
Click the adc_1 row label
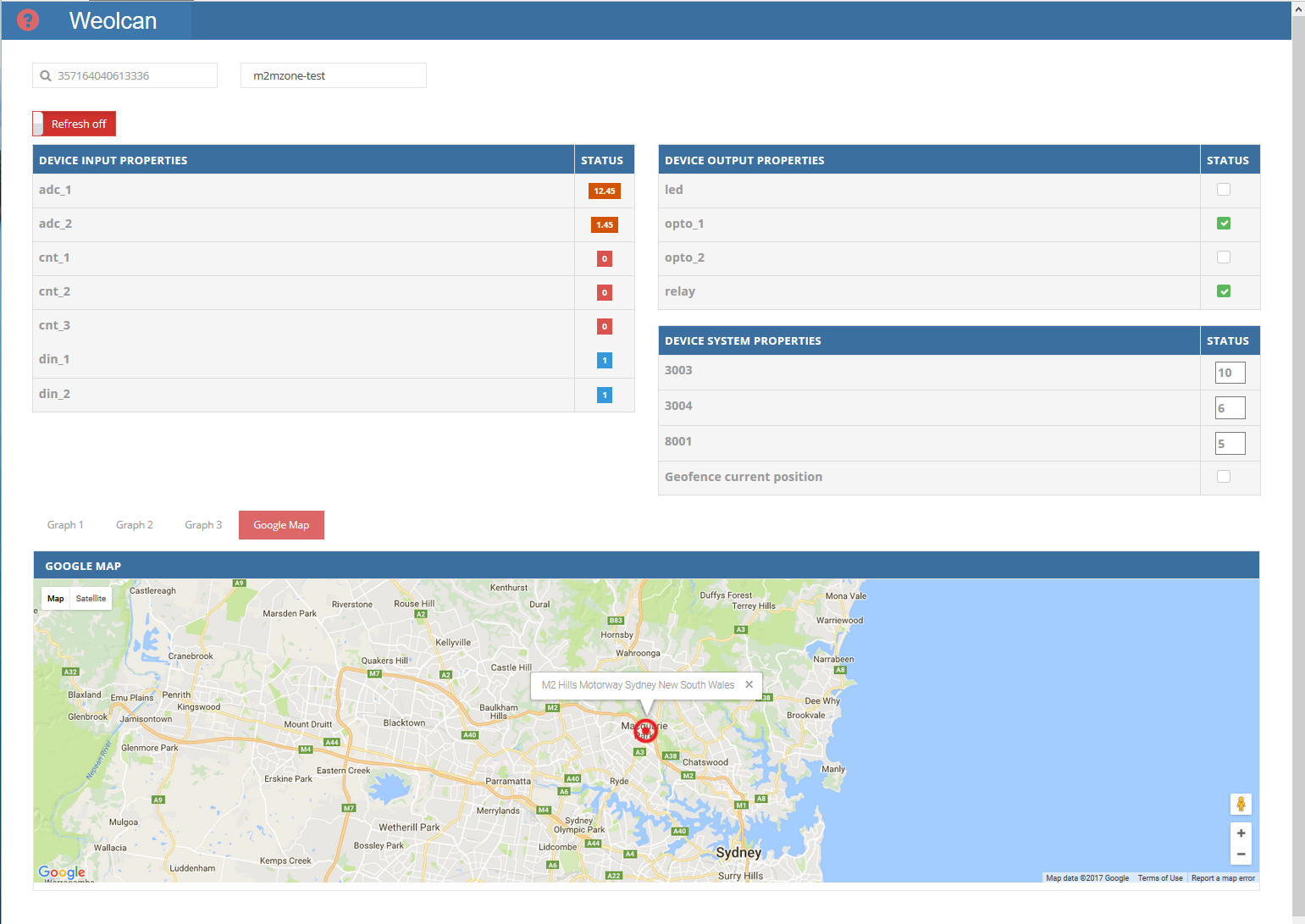(x=55, y=190)
